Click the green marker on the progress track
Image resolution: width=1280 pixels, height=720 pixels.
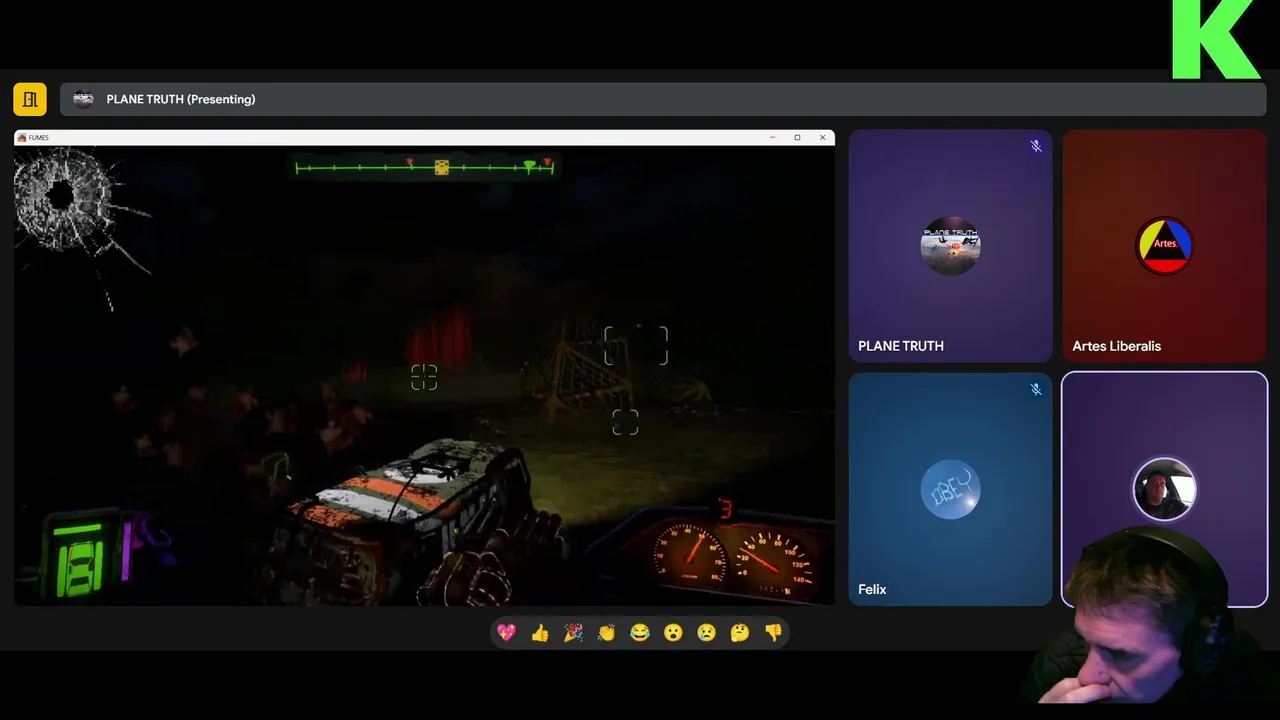pyautogui.click(x=529, y=167)
